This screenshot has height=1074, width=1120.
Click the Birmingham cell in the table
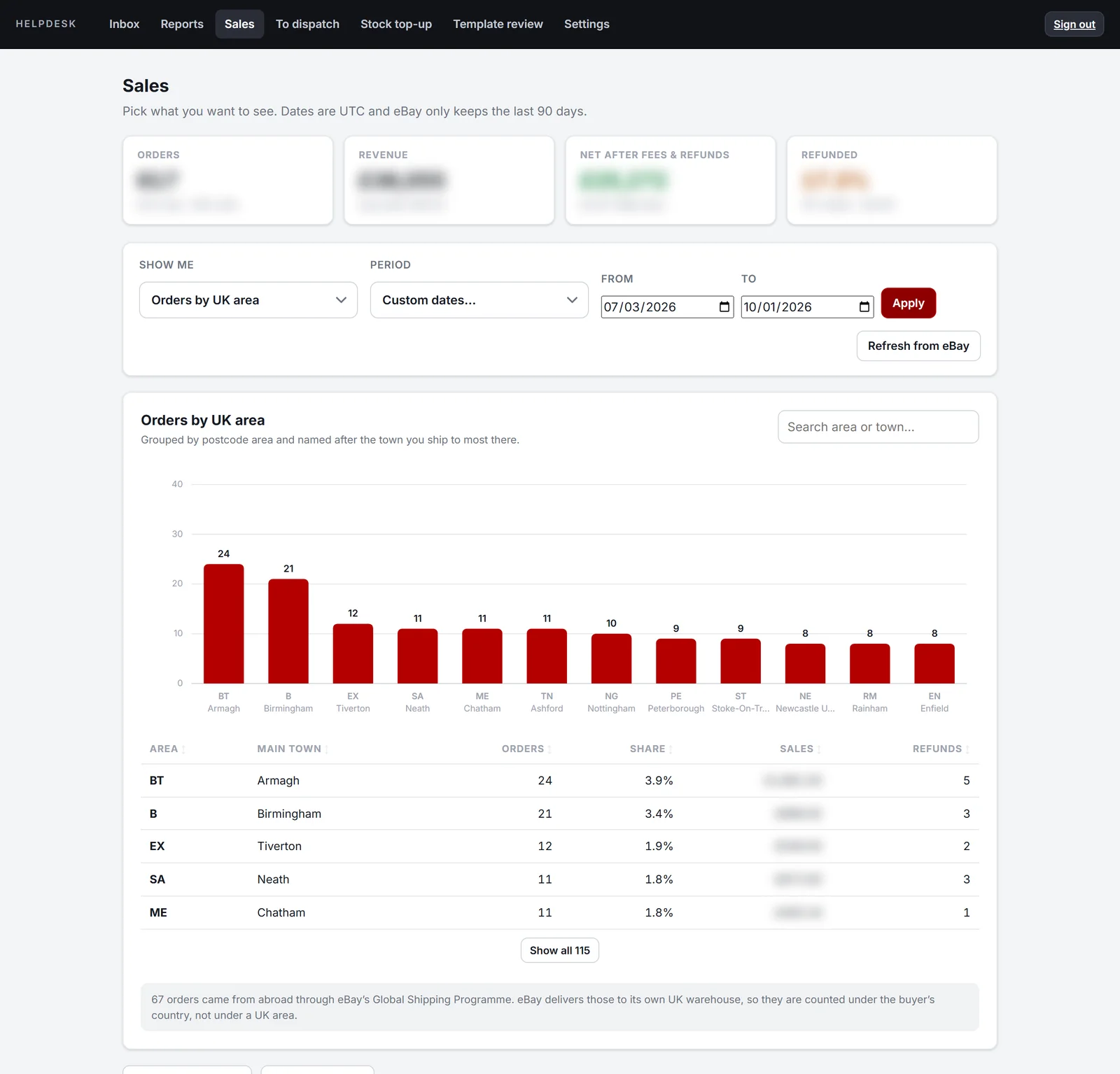pyautogui.click(x=289, y=814)
